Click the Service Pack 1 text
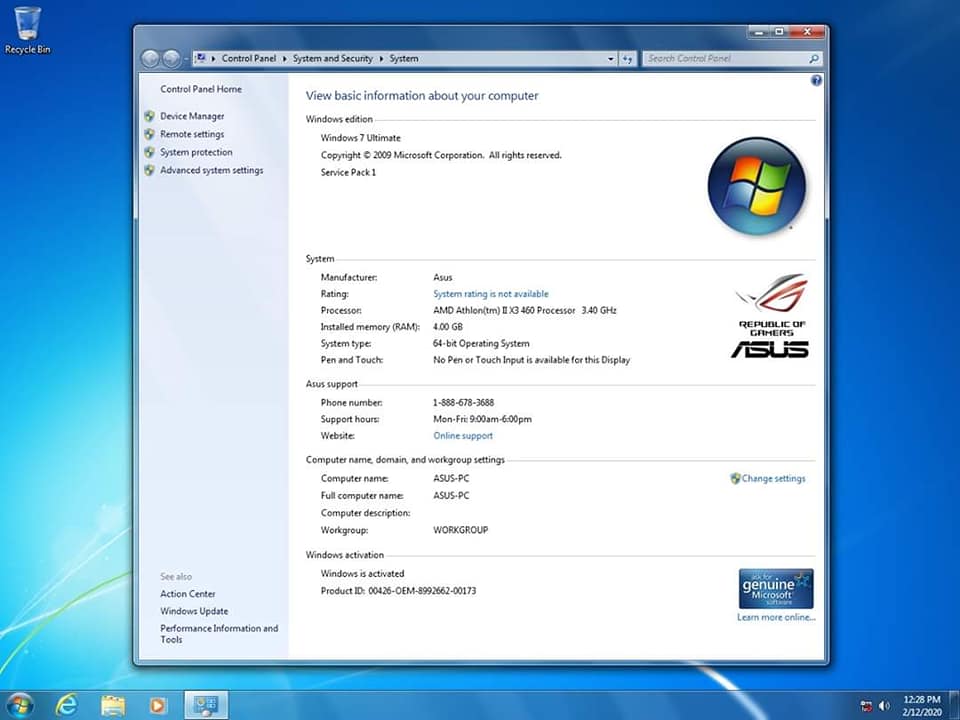Viewport: 960px width, 720px height. 348,172
